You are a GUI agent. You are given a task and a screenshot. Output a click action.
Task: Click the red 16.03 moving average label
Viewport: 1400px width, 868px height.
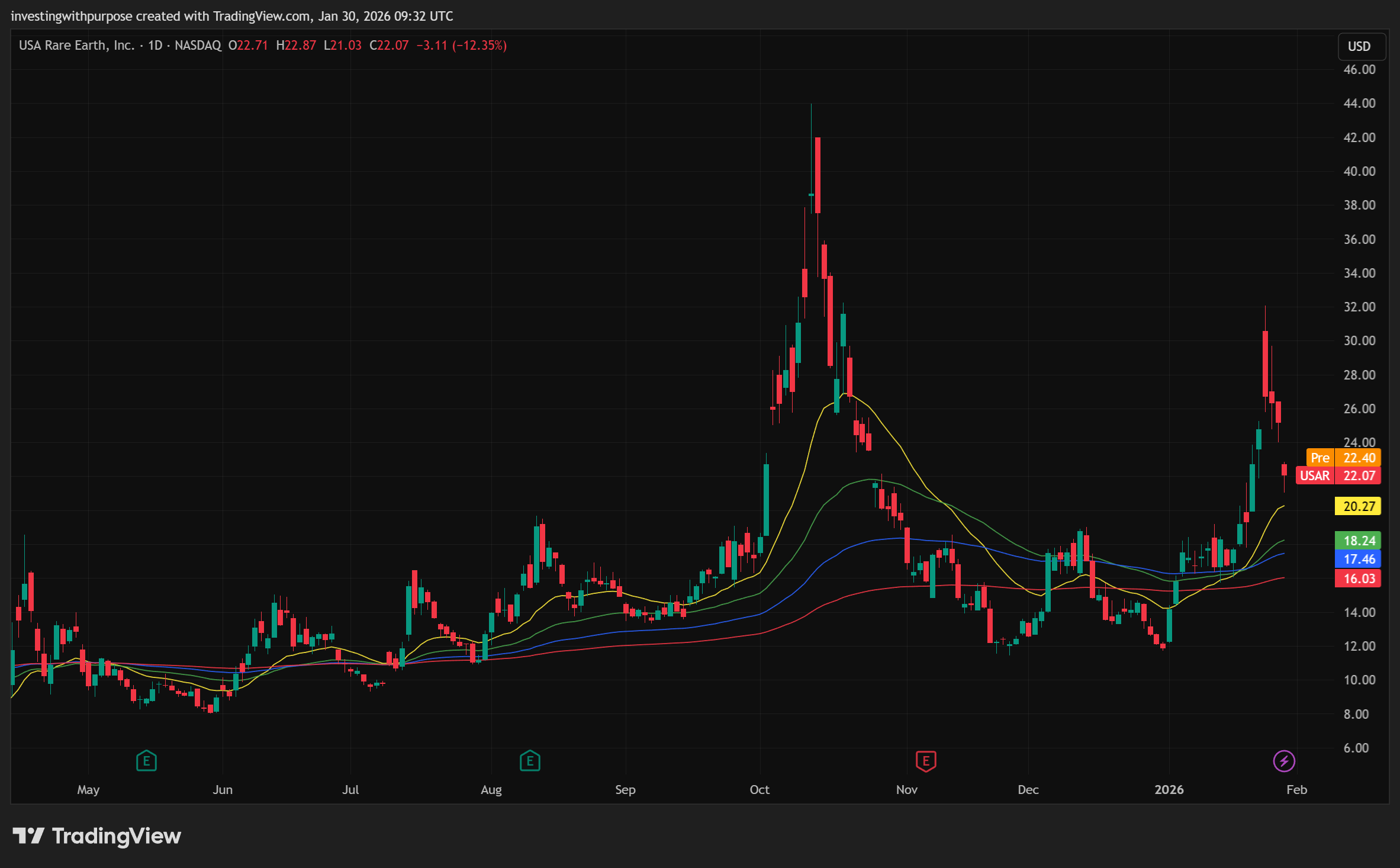1359,578
